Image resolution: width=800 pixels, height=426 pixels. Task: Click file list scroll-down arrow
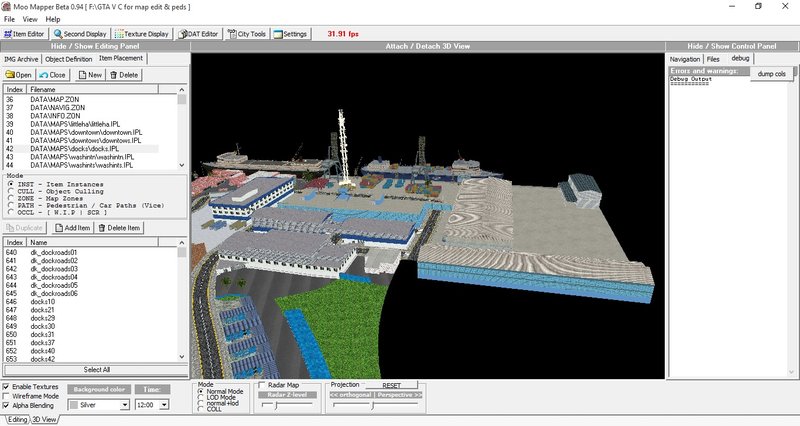click(182, 165)
